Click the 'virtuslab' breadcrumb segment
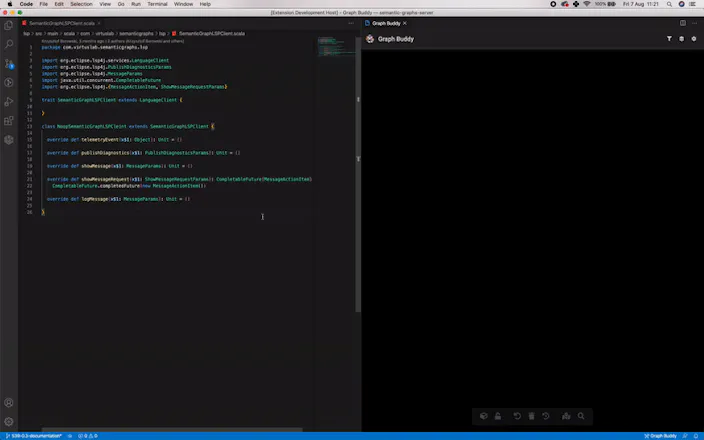 tap(105, 34)
